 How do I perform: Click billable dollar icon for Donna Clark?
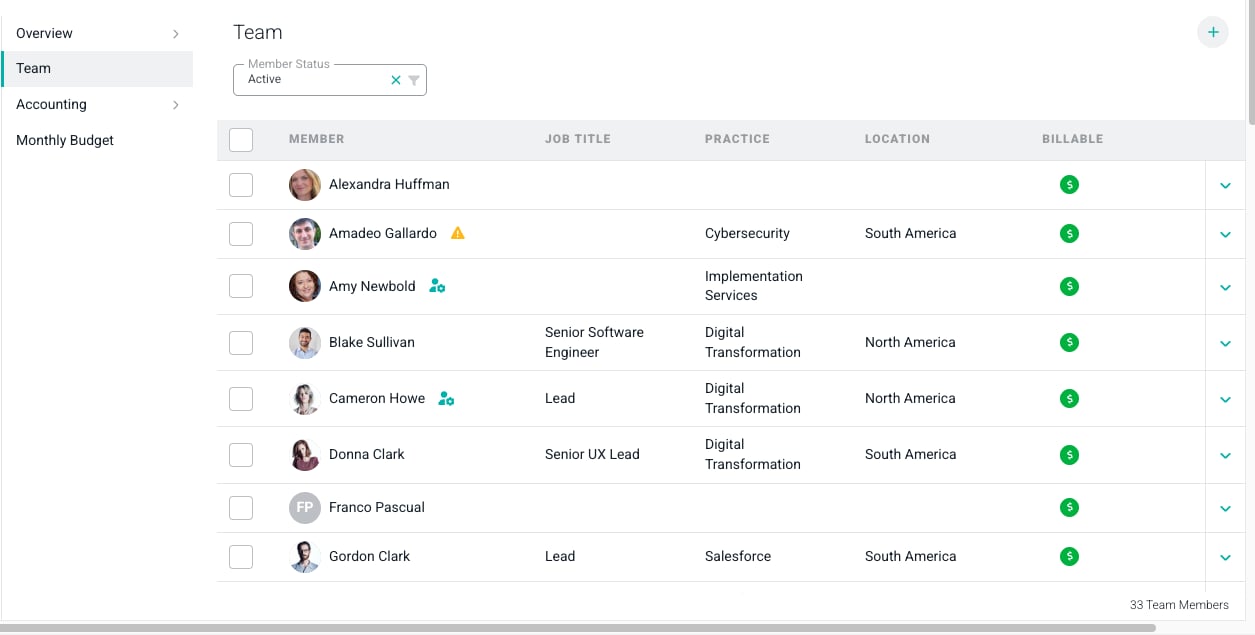coord(1069,454)
